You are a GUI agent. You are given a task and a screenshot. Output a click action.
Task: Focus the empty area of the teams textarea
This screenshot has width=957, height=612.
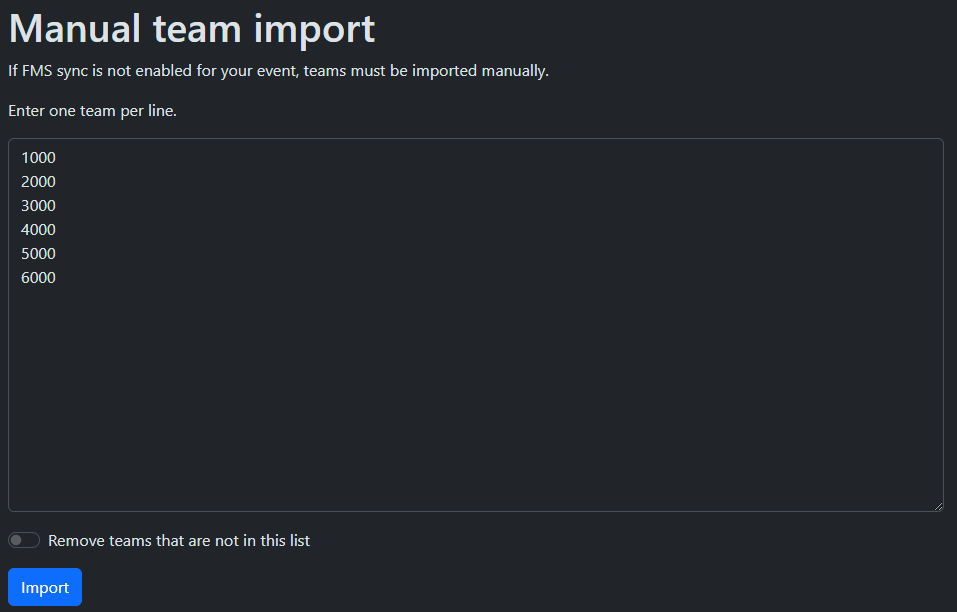(476, 400)
